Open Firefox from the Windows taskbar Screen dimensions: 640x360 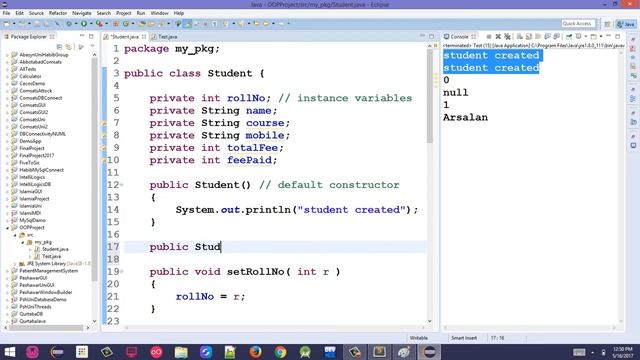tap(256, 352)
